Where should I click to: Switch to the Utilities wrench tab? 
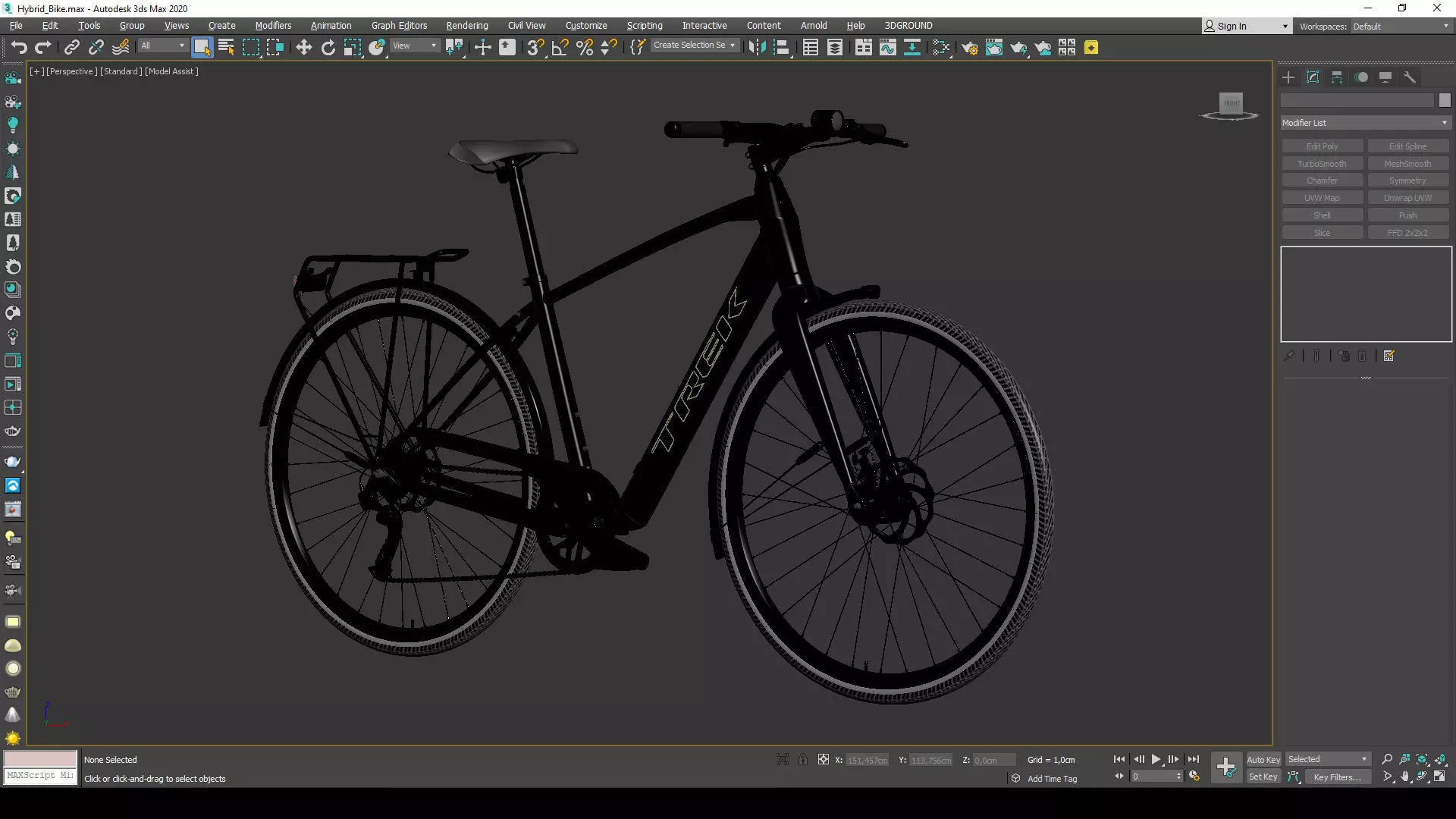(1410, 77)
